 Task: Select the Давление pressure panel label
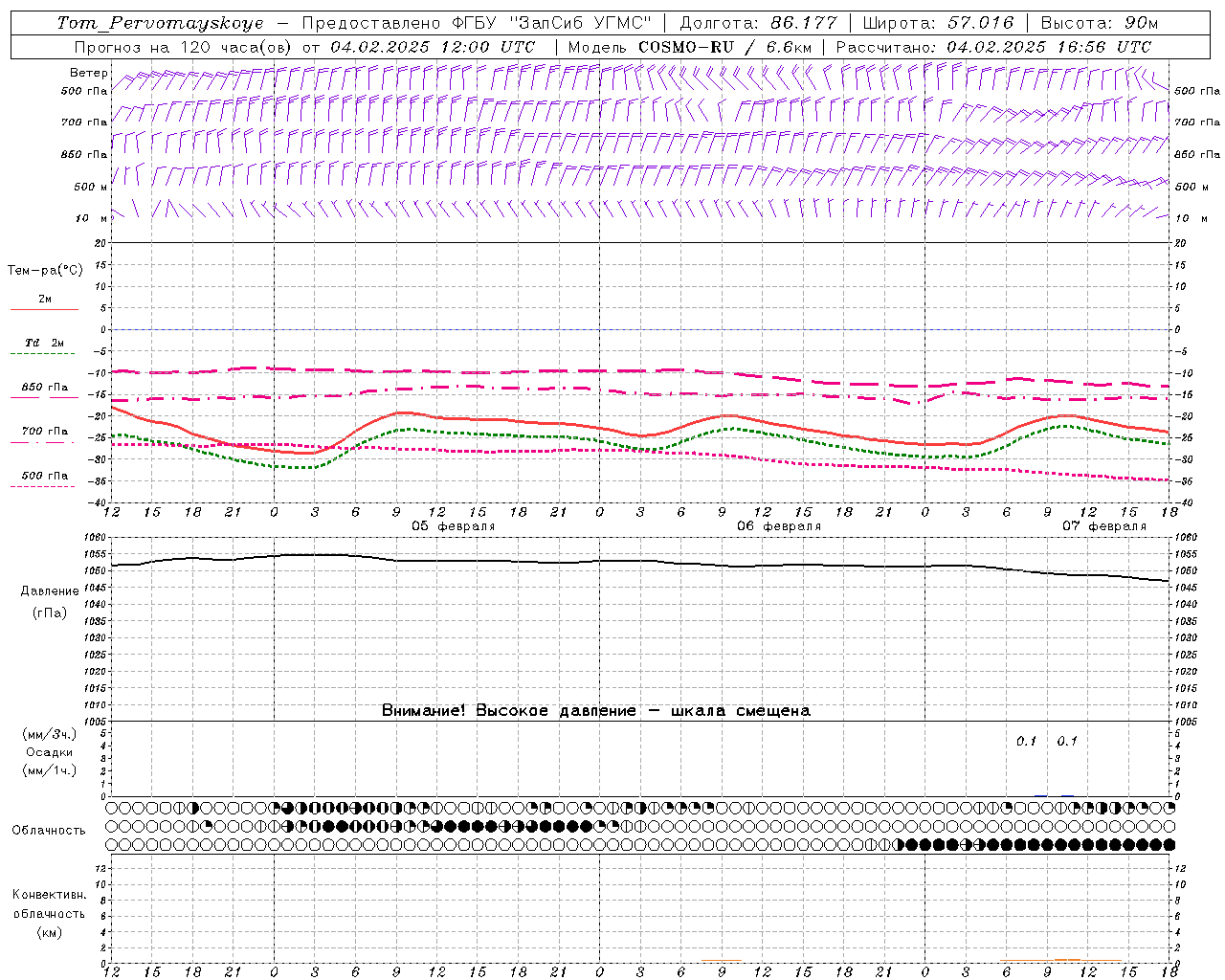click(50, 591)
